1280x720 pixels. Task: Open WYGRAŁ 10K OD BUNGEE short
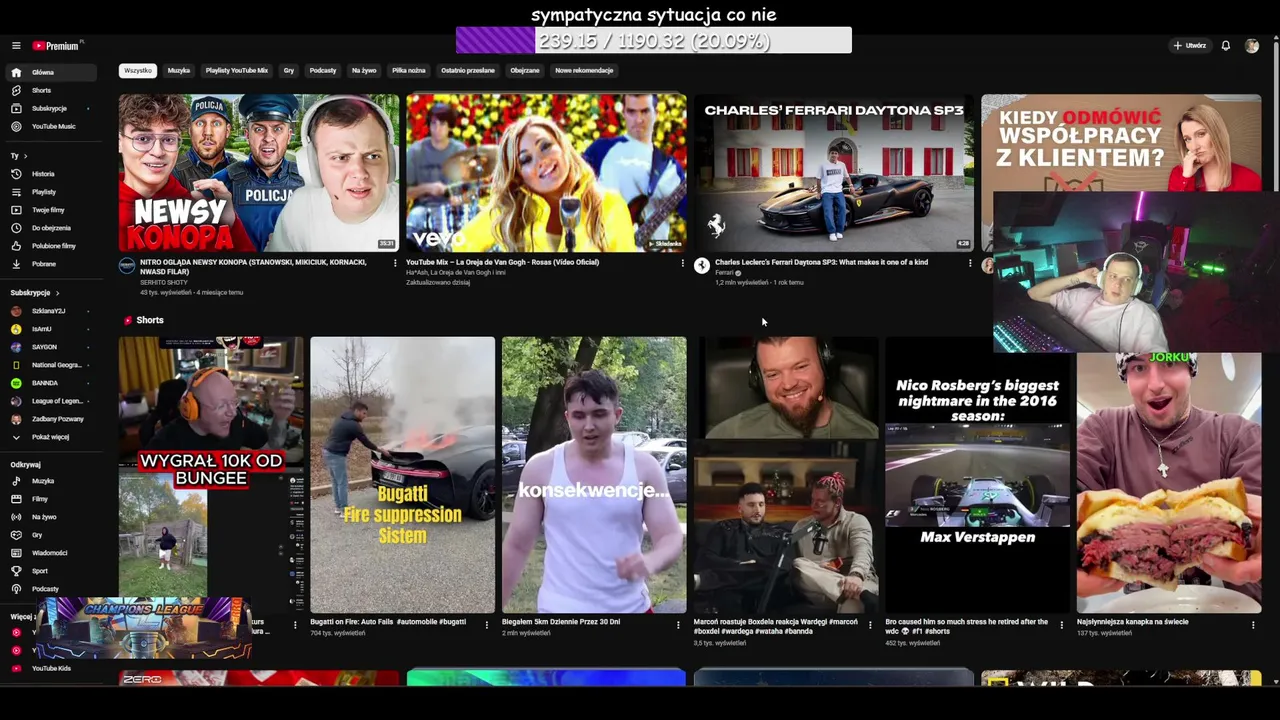211,474
